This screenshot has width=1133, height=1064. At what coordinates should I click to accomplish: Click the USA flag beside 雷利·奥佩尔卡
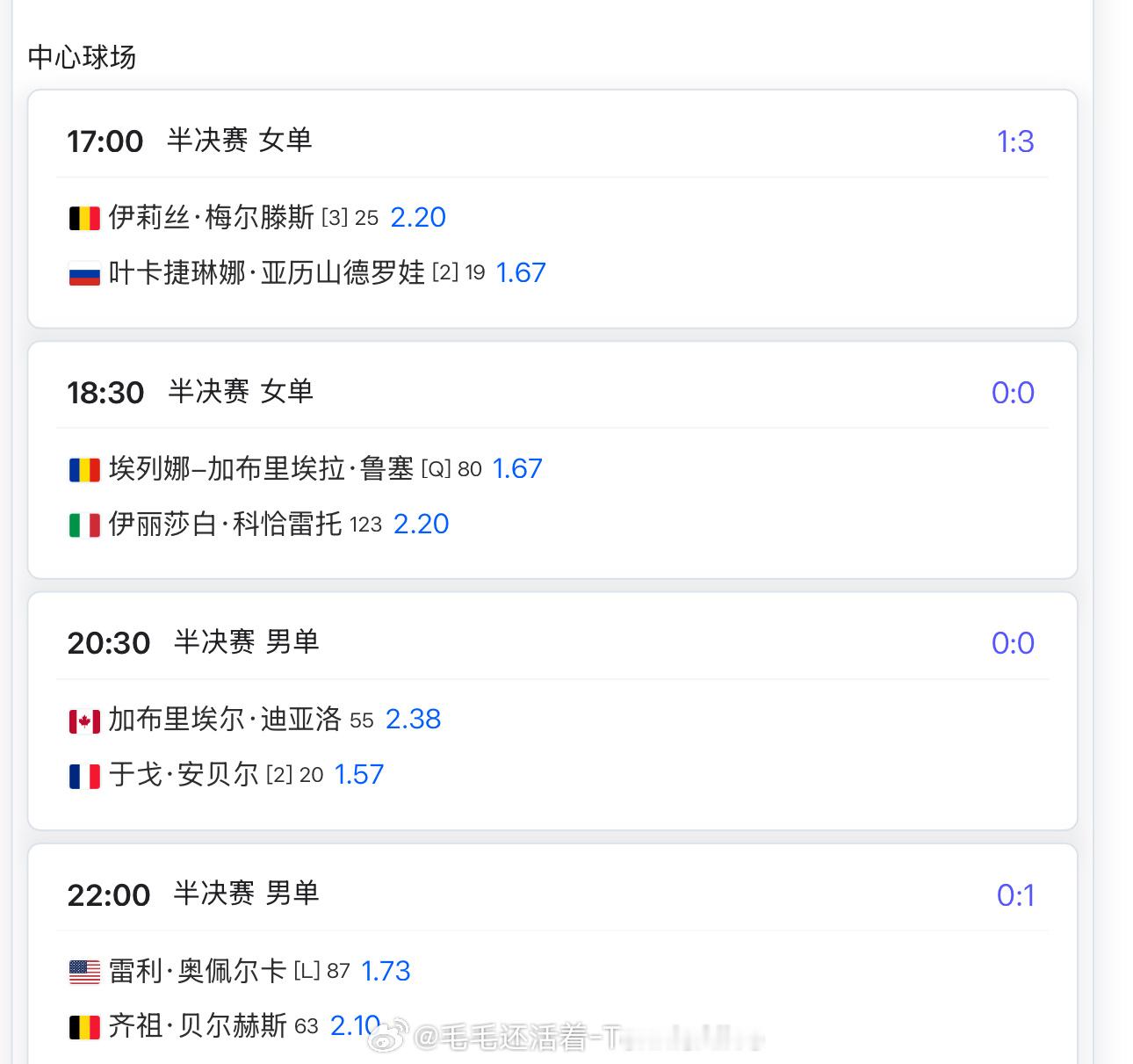click(84, 972)
